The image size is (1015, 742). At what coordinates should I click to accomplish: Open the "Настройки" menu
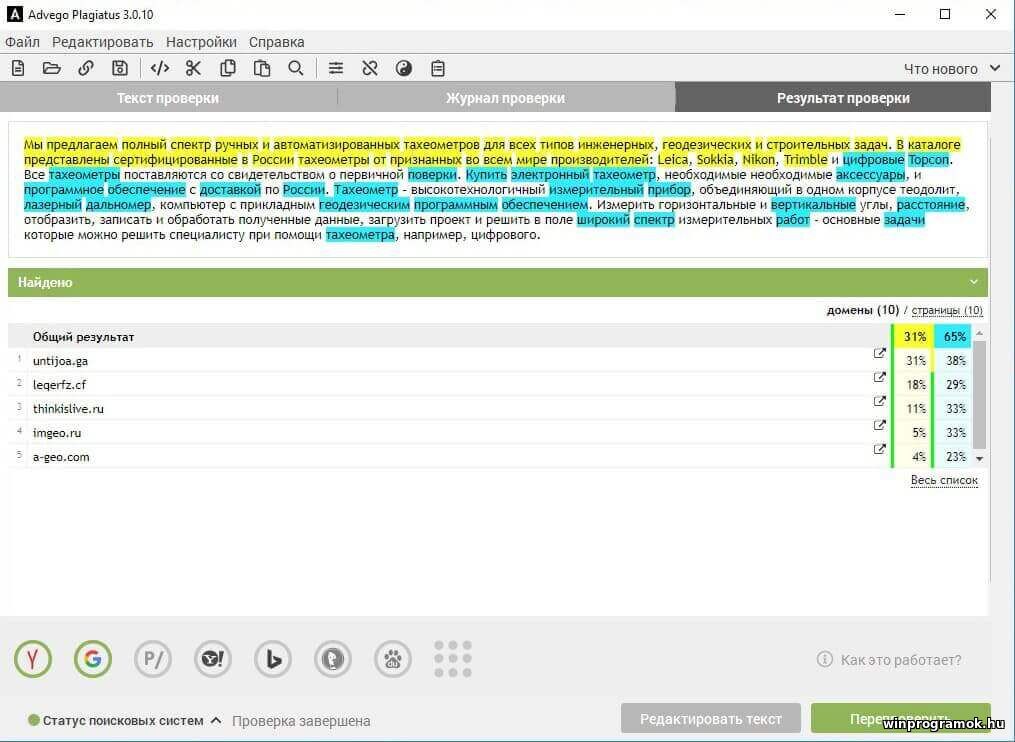coord(201,42)
